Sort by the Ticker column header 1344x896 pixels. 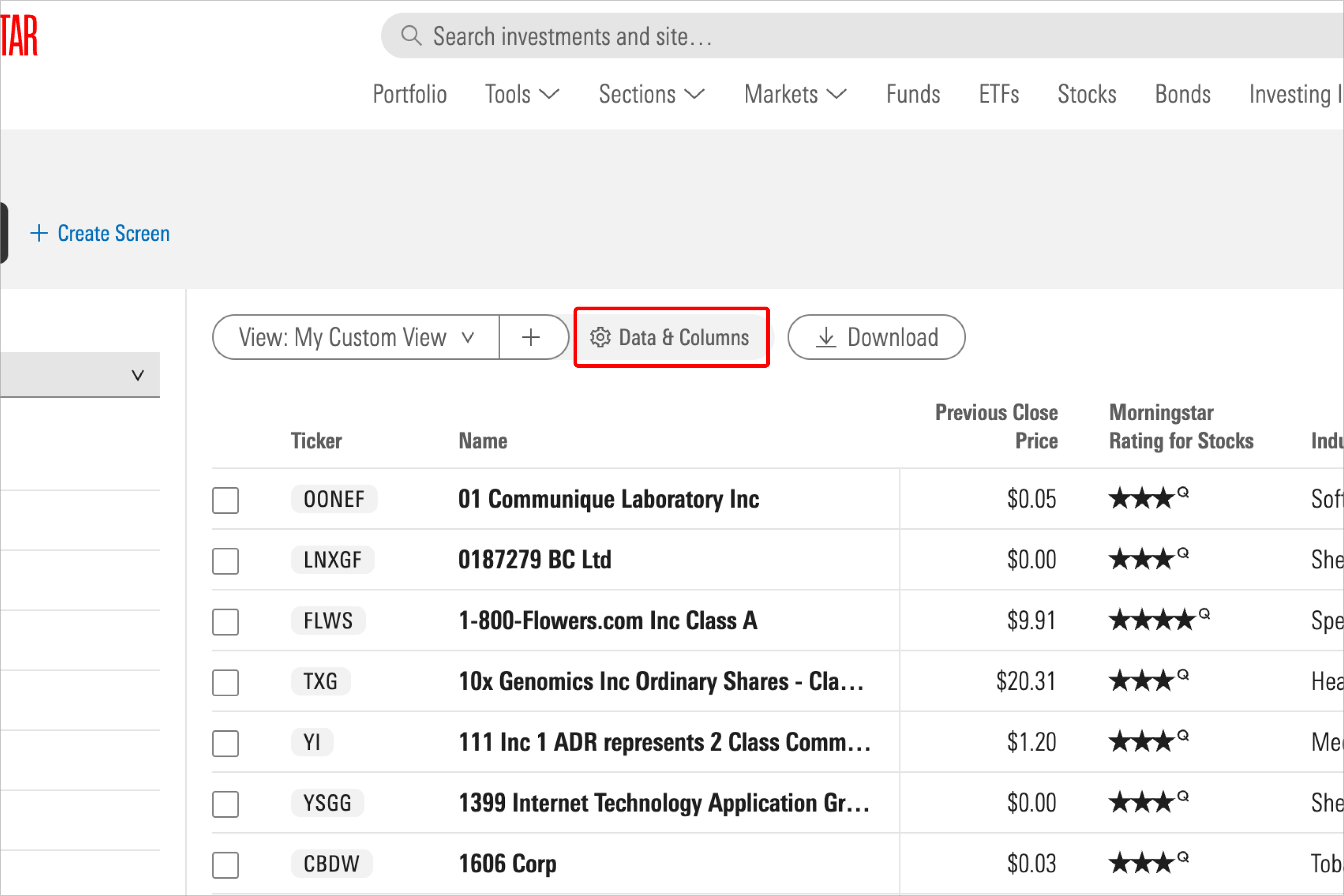click(x=316, y=441)
